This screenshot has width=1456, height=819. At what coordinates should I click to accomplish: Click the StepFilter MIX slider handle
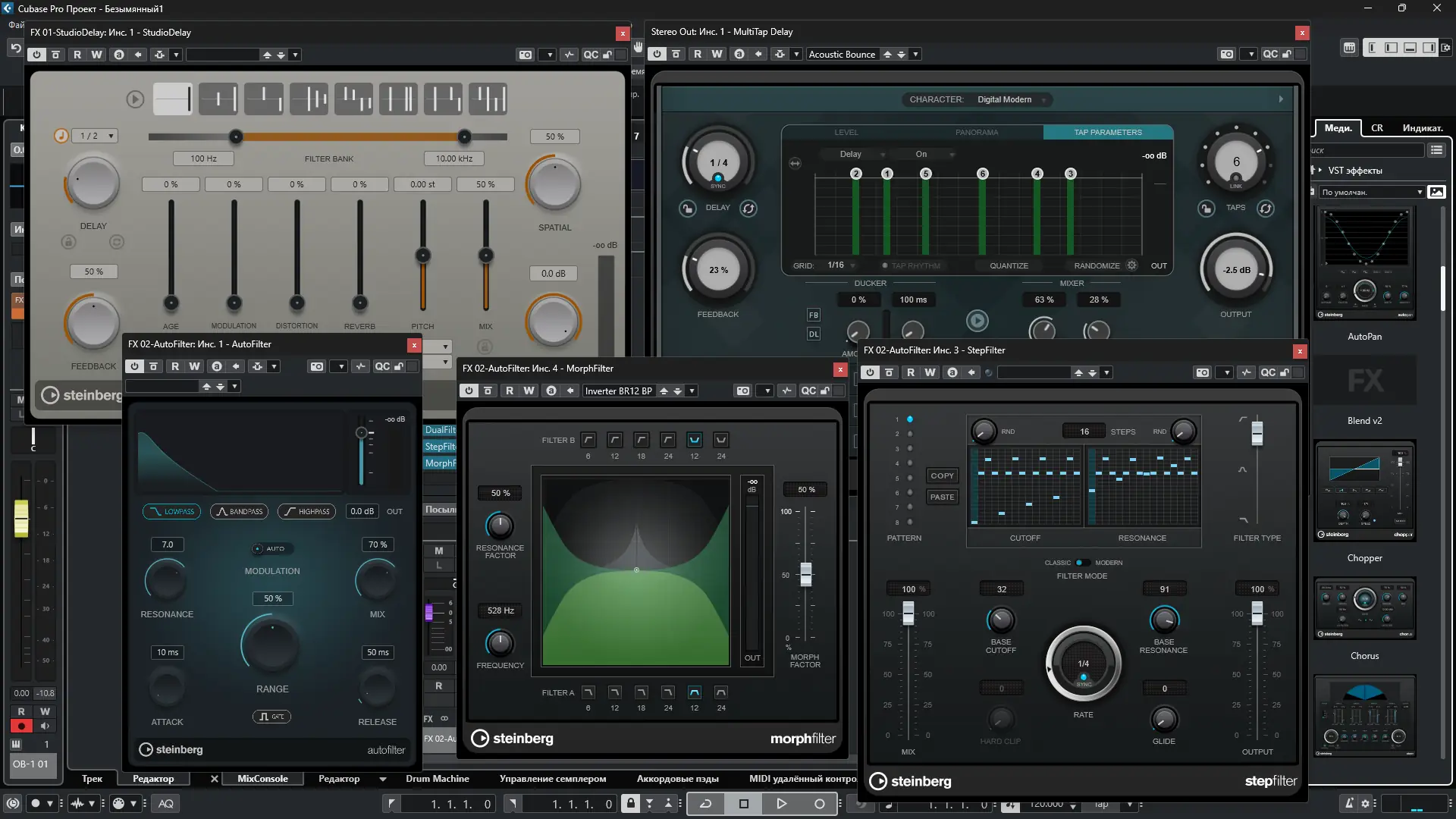click(908, 611)
